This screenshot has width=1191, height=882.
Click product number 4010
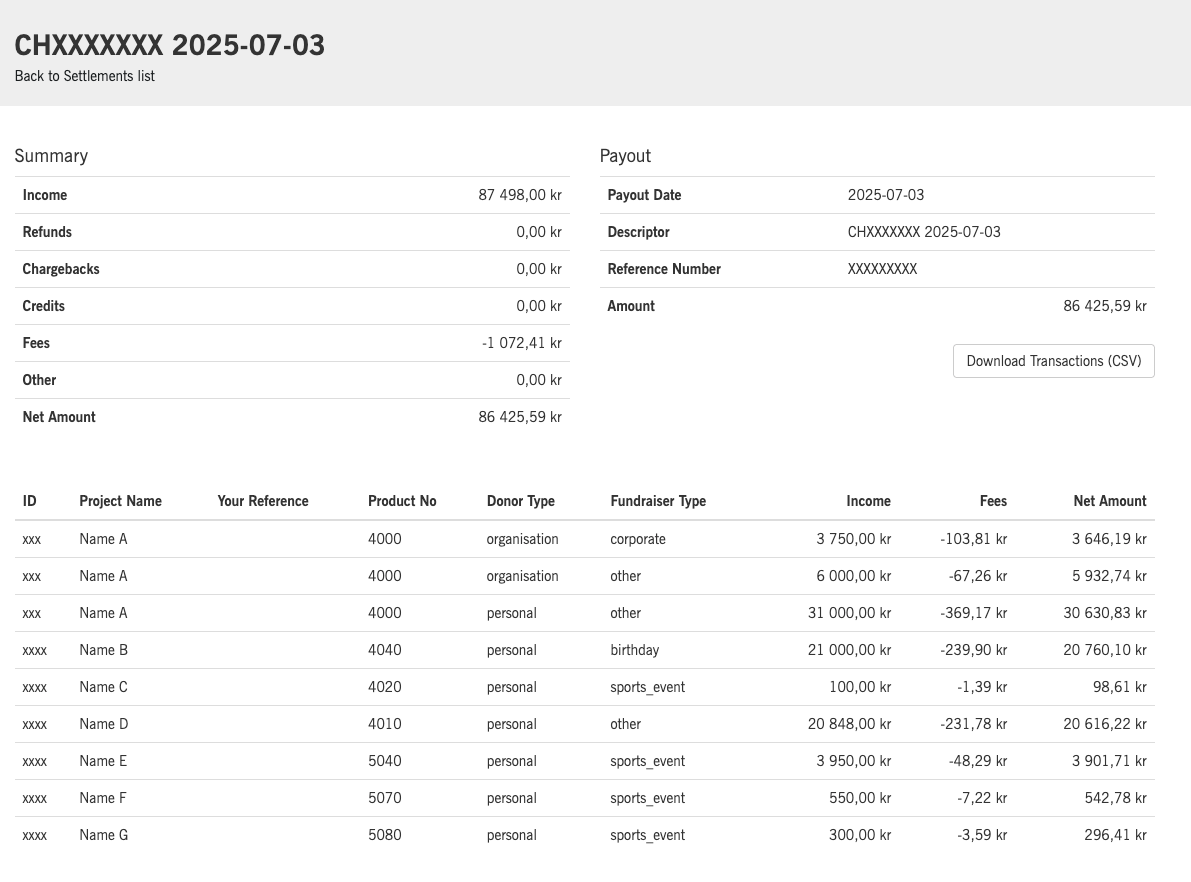tap(384, 724)
